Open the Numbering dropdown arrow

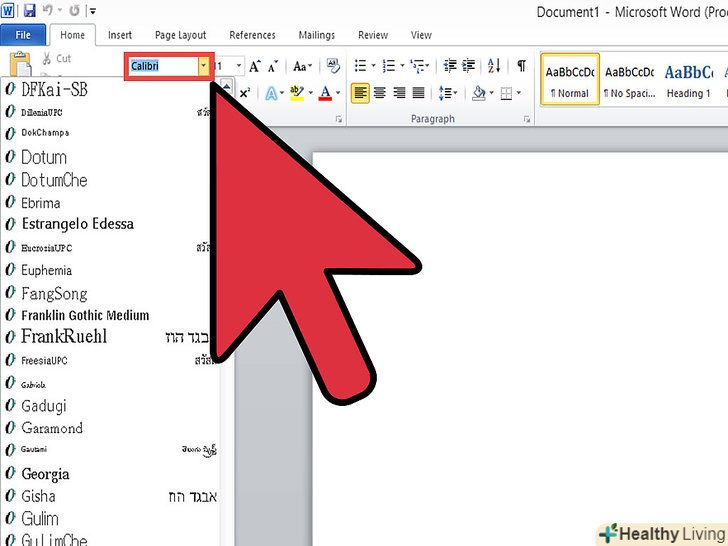(x=402, y=65)
